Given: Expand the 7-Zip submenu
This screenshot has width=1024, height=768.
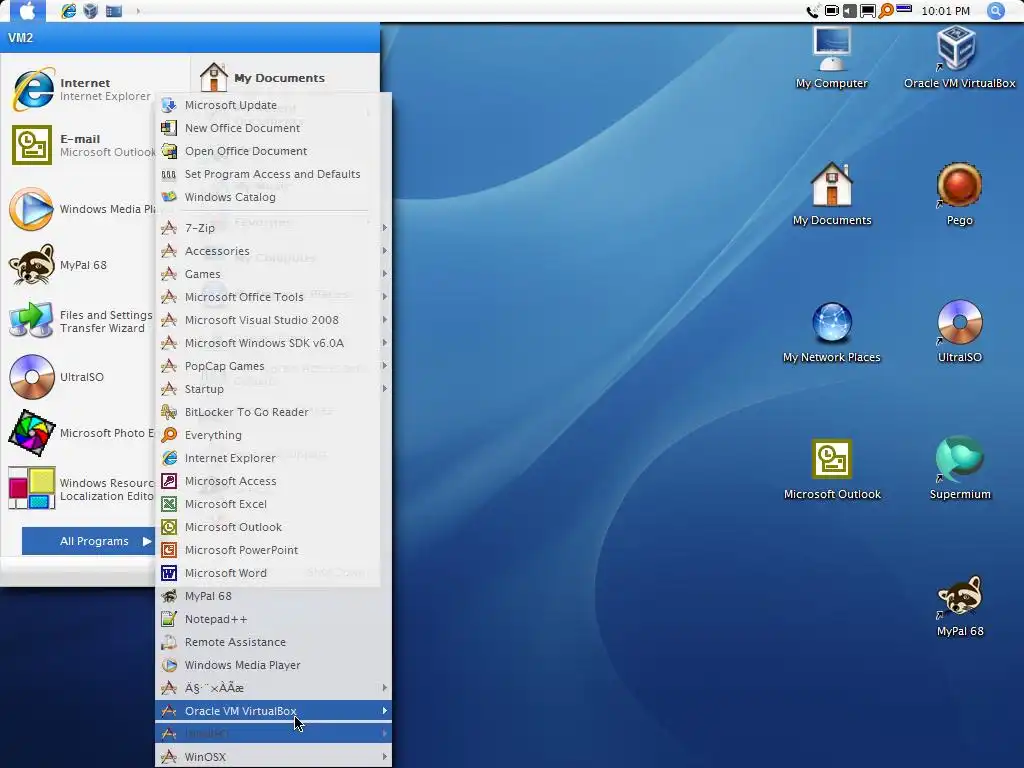Looking at the screenshot, I should (x=273, y=228).
